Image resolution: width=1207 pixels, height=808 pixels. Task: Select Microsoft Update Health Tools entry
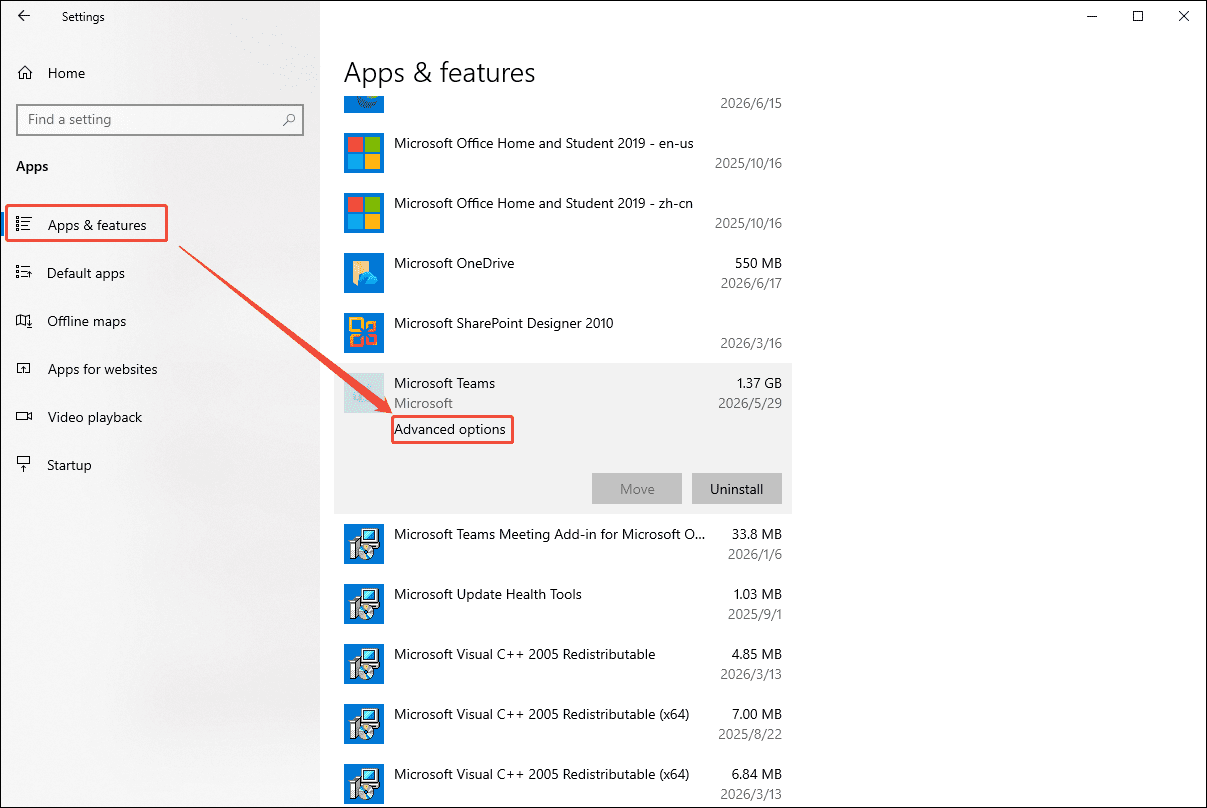tap(488, 594)
